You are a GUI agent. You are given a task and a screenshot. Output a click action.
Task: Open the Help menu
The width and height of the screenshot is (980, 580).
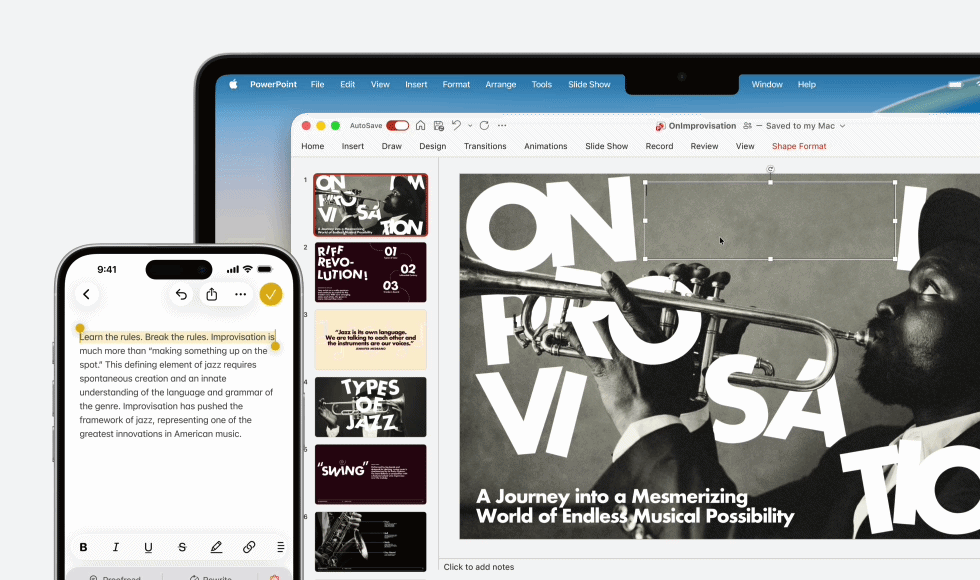click(x=807, y=84)
